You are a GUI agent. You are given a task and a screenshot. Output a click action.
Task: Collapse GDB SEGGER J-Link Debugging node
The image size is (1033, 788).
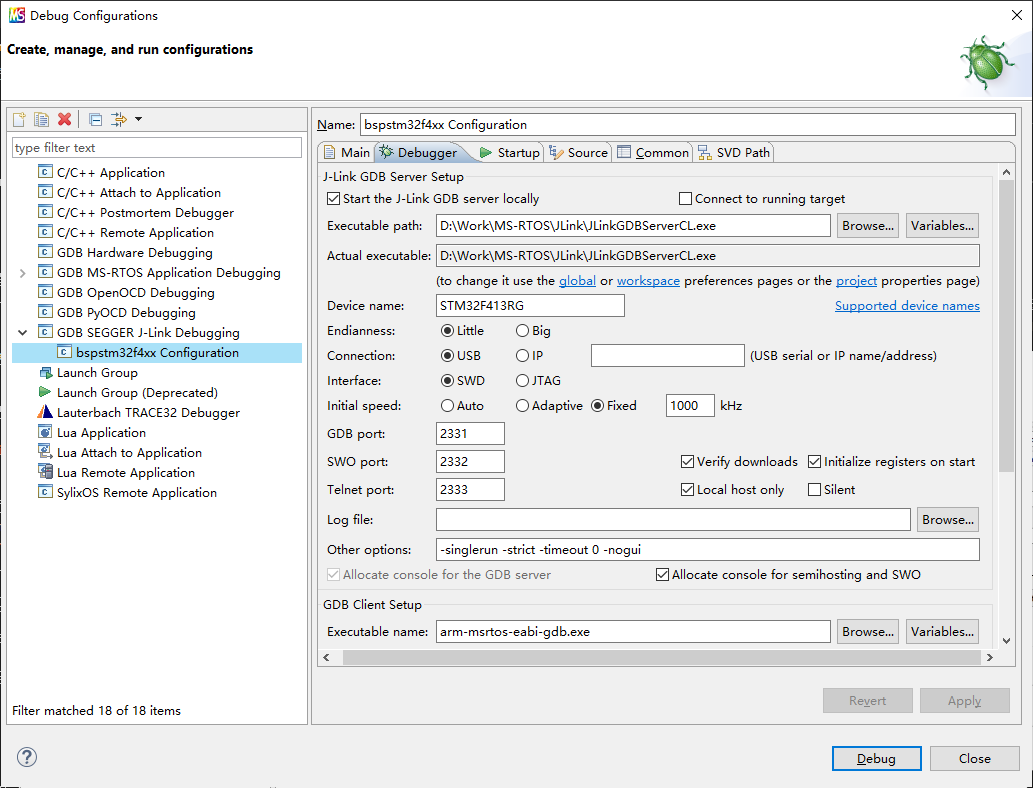[x=23, y=332]
